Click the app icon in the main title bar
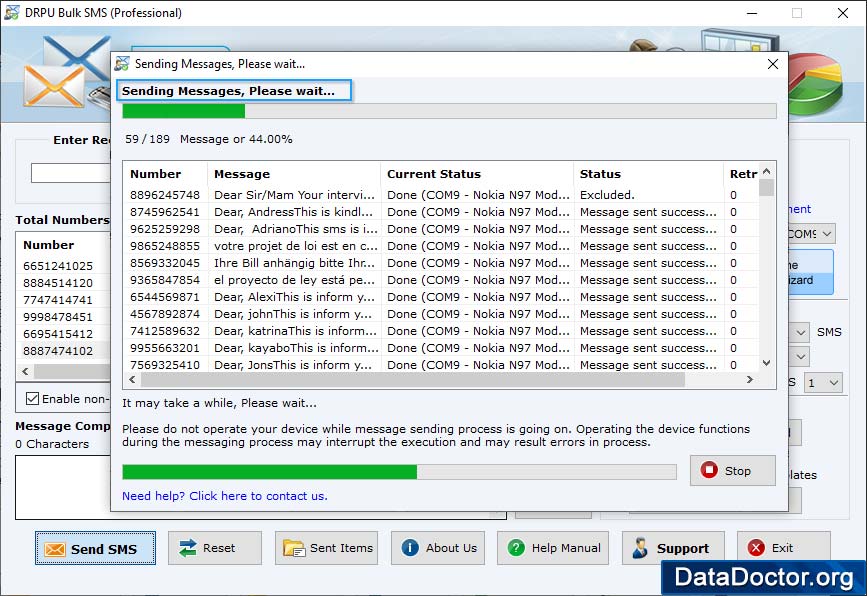 (x=12, y=12)
